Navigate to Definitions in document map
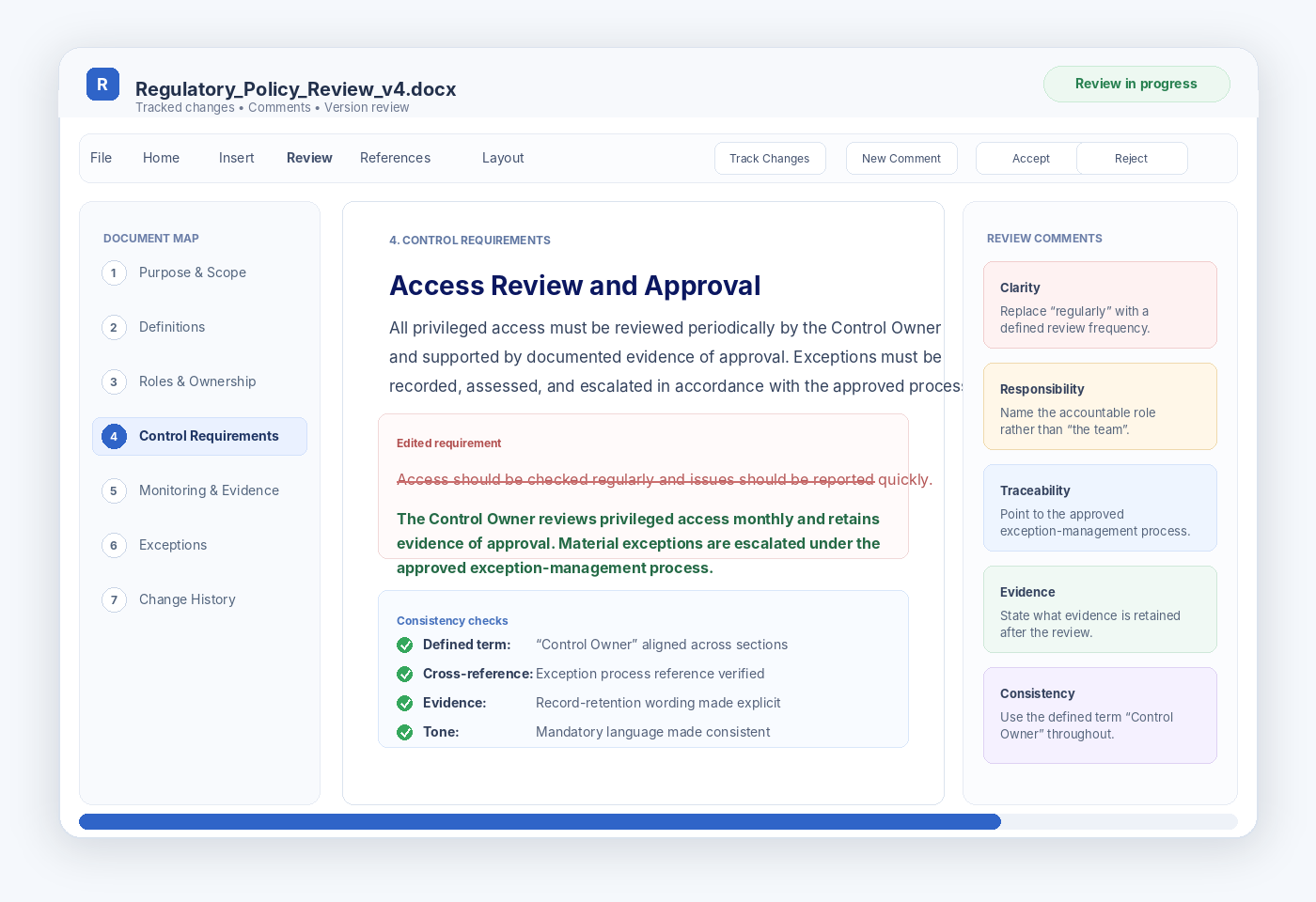The image size is (1316, 902). 172,327
